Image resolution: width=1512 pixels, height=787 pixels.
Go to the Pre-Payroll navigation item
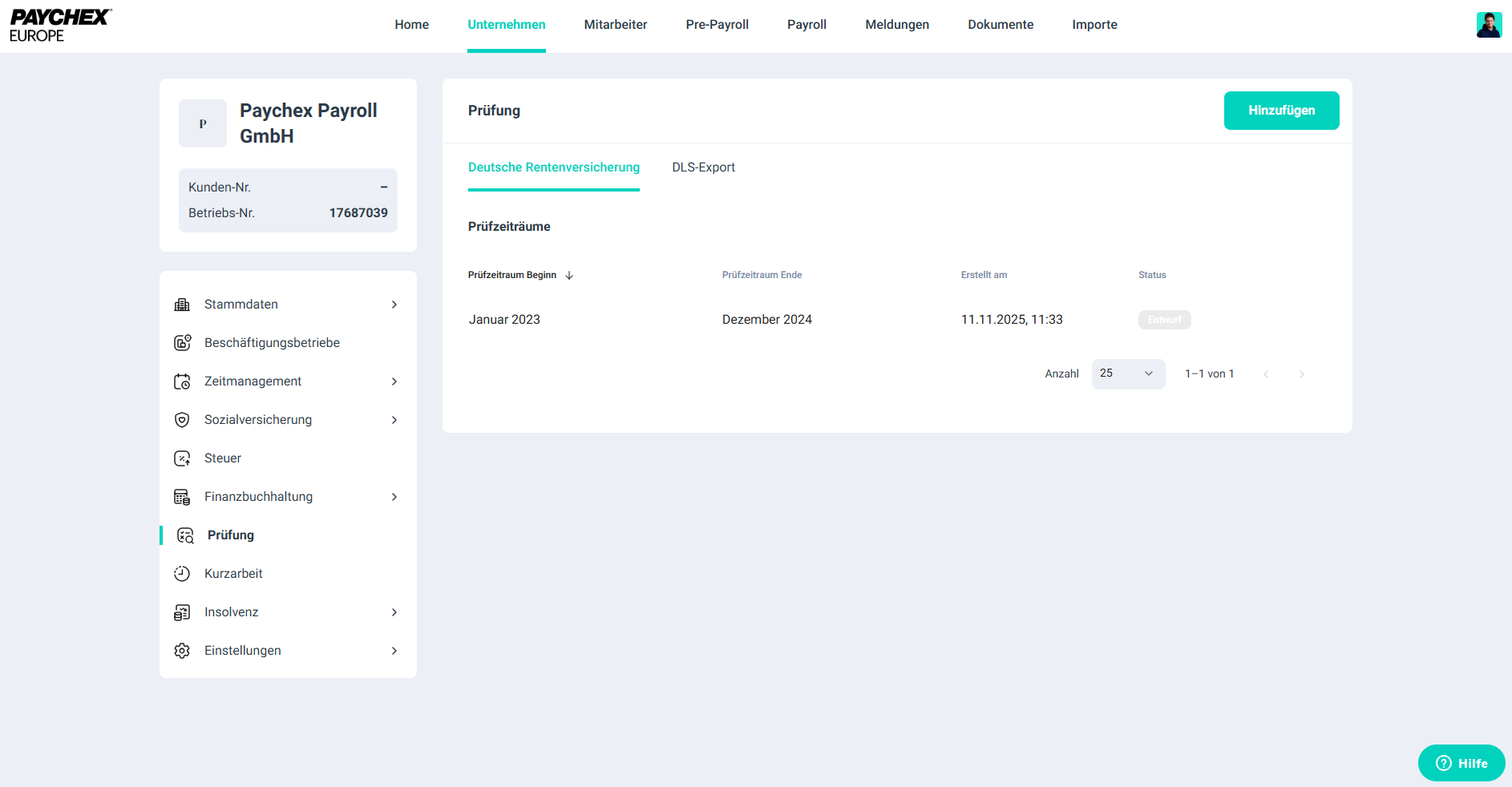tap(717, 25)
